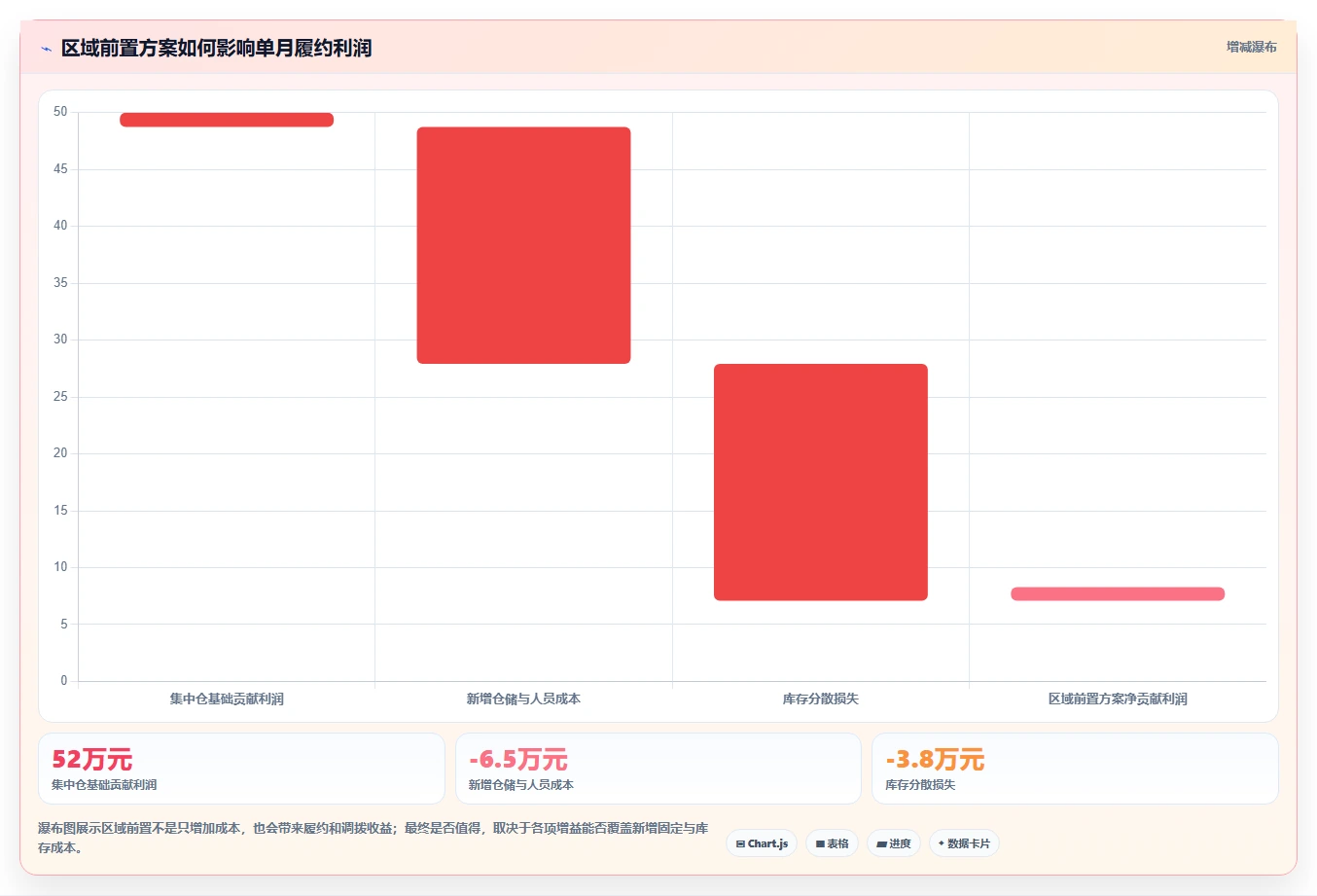
Task: Click card caption 集中仓基础贡献利润 under 52万元
Action: 104,784
